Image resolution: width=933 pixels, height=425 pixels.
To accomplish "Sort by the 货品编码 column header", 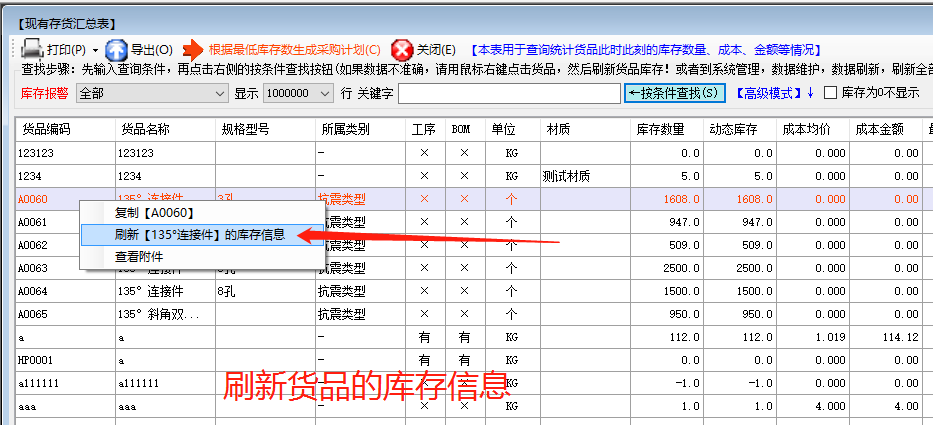I will [x=47, y=129].
